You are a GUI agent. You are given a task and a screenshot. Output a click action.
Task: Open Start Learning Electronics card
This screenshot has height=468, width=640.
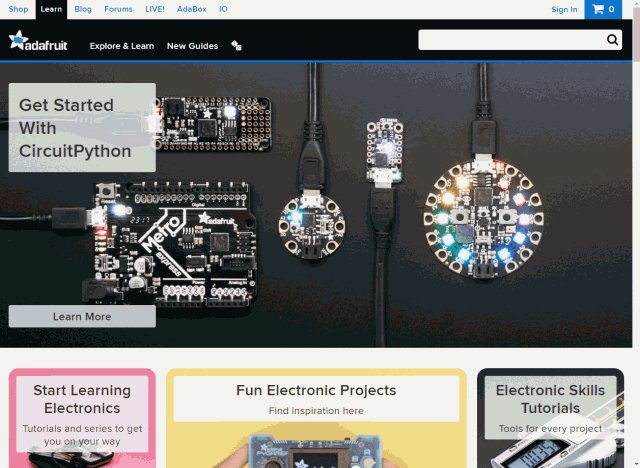tap(82, 418)
